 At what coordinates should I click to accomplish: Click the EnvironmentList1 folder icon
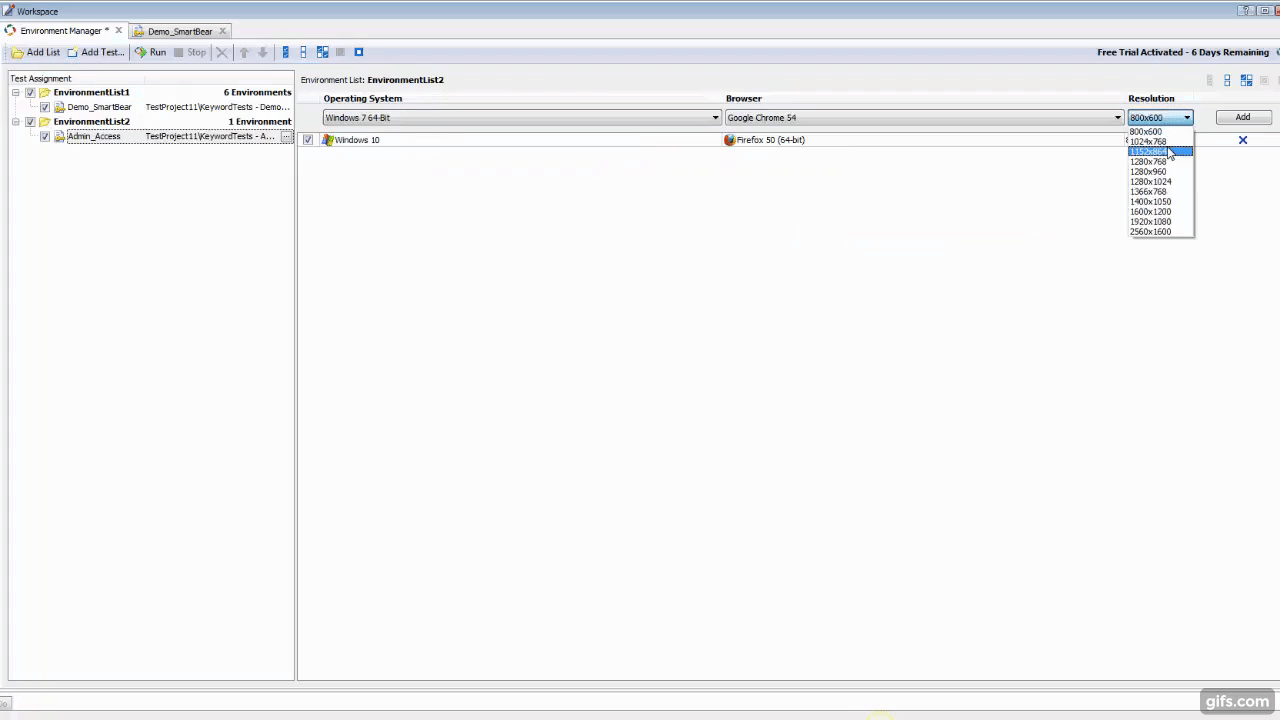point(45,93)
